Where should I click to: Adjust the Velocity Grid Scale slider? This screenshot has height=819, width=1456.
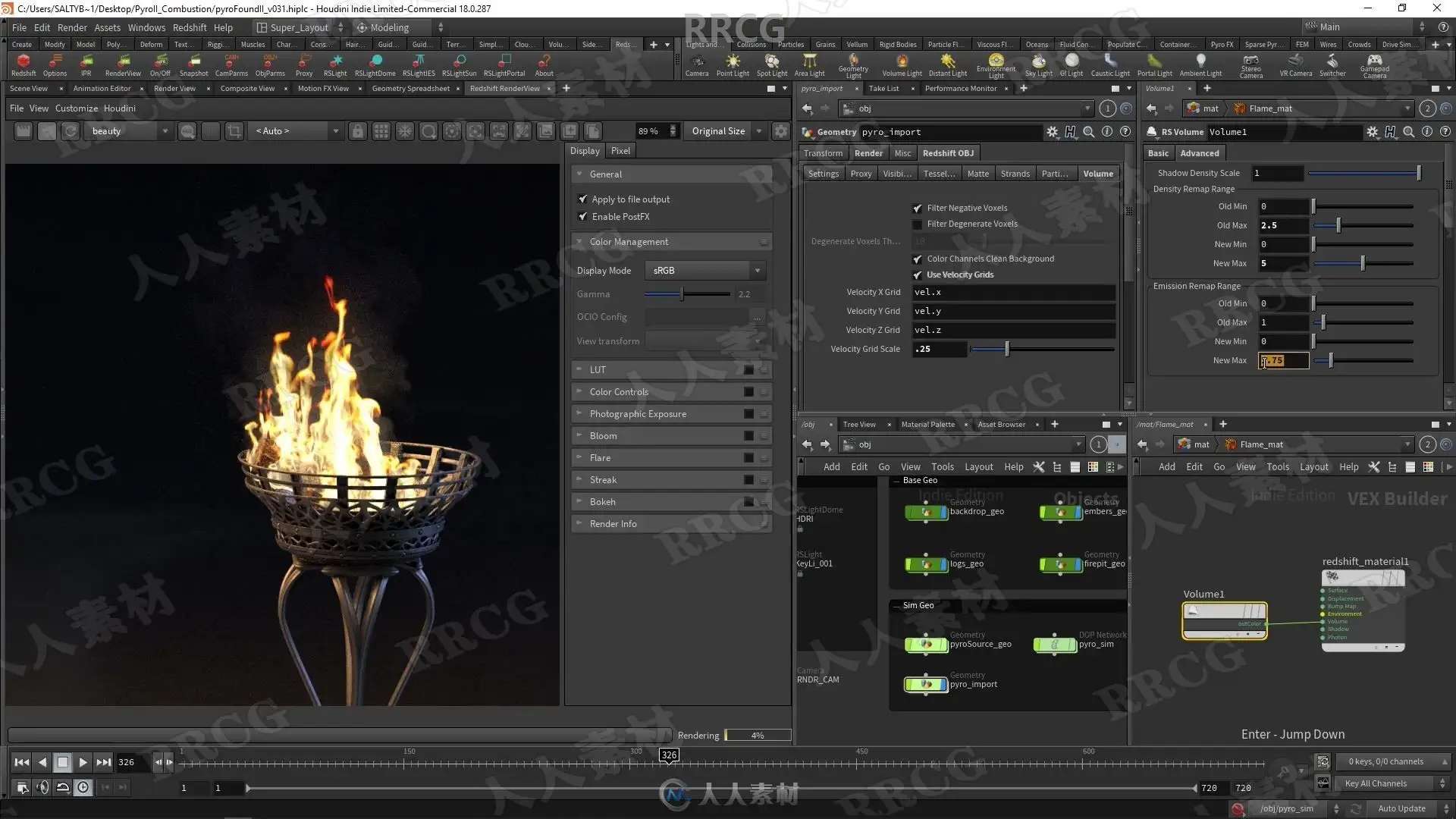click(1007, 350)
